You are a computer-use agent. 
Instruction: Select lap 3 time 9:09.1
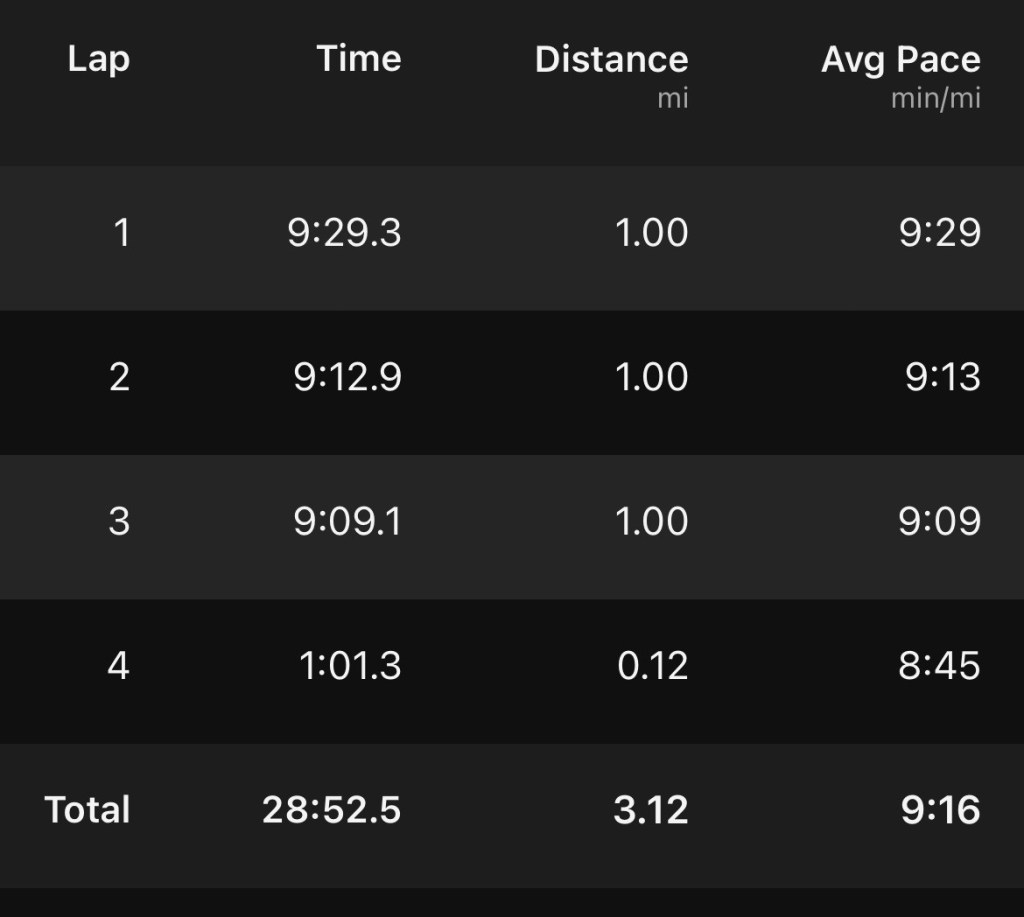[347, 521]
